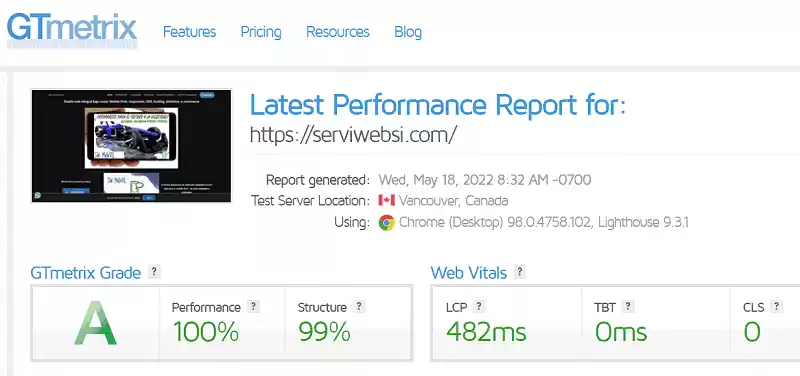Open the Features menu item

[190, 32]
